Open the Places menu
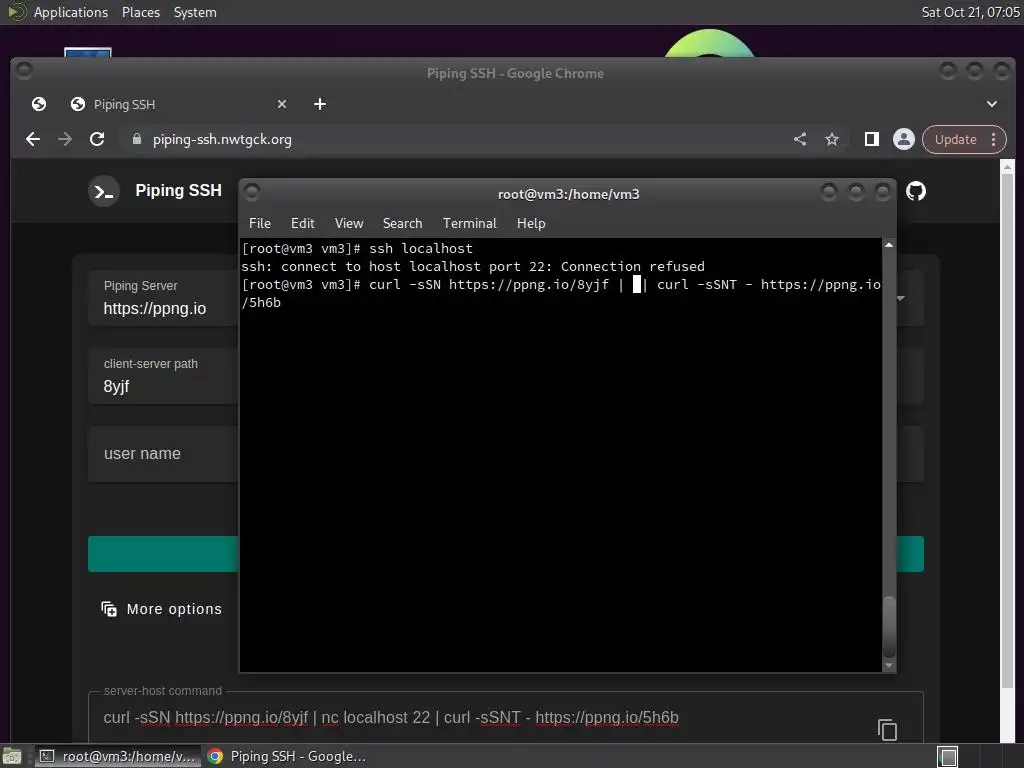The image size is (1024, 768). coord(140,12)
